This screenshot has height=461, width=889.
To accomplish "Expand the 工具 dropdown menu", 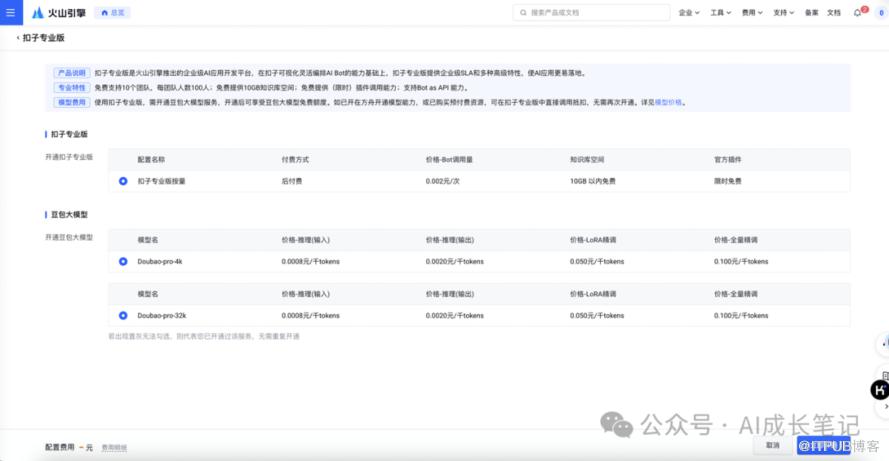I will click(x=721, y=12).
